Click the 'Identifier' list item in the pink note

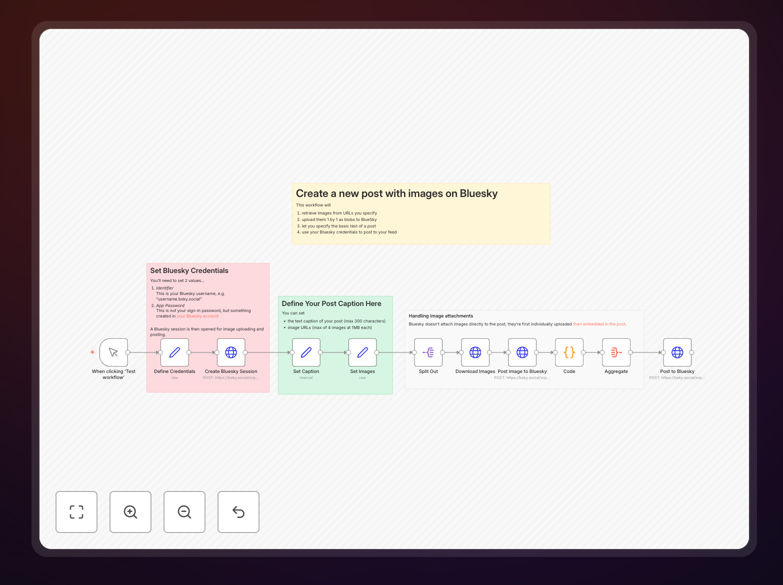point(165,288)
